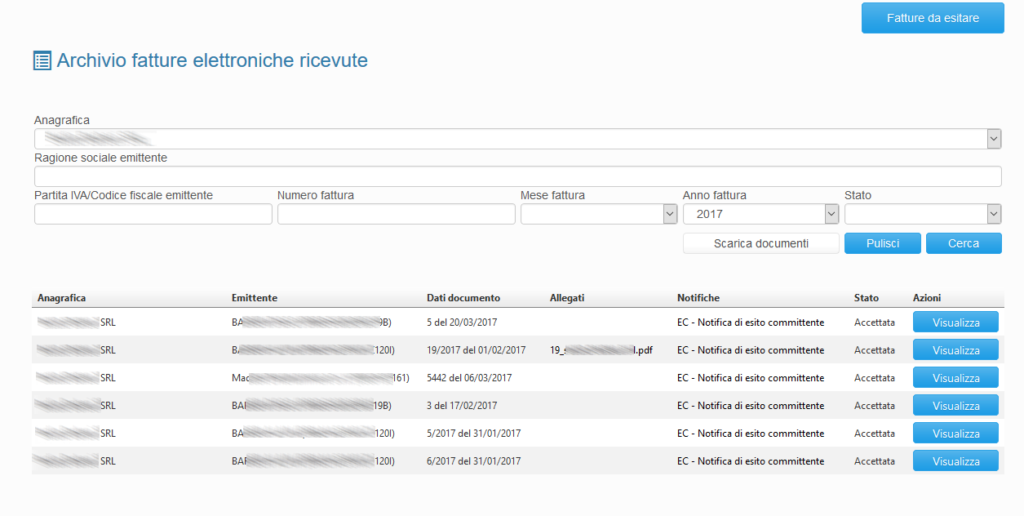Expand the Stato filter dropdown
This screenshot has height=516, width=1024.
click(922, 214)
